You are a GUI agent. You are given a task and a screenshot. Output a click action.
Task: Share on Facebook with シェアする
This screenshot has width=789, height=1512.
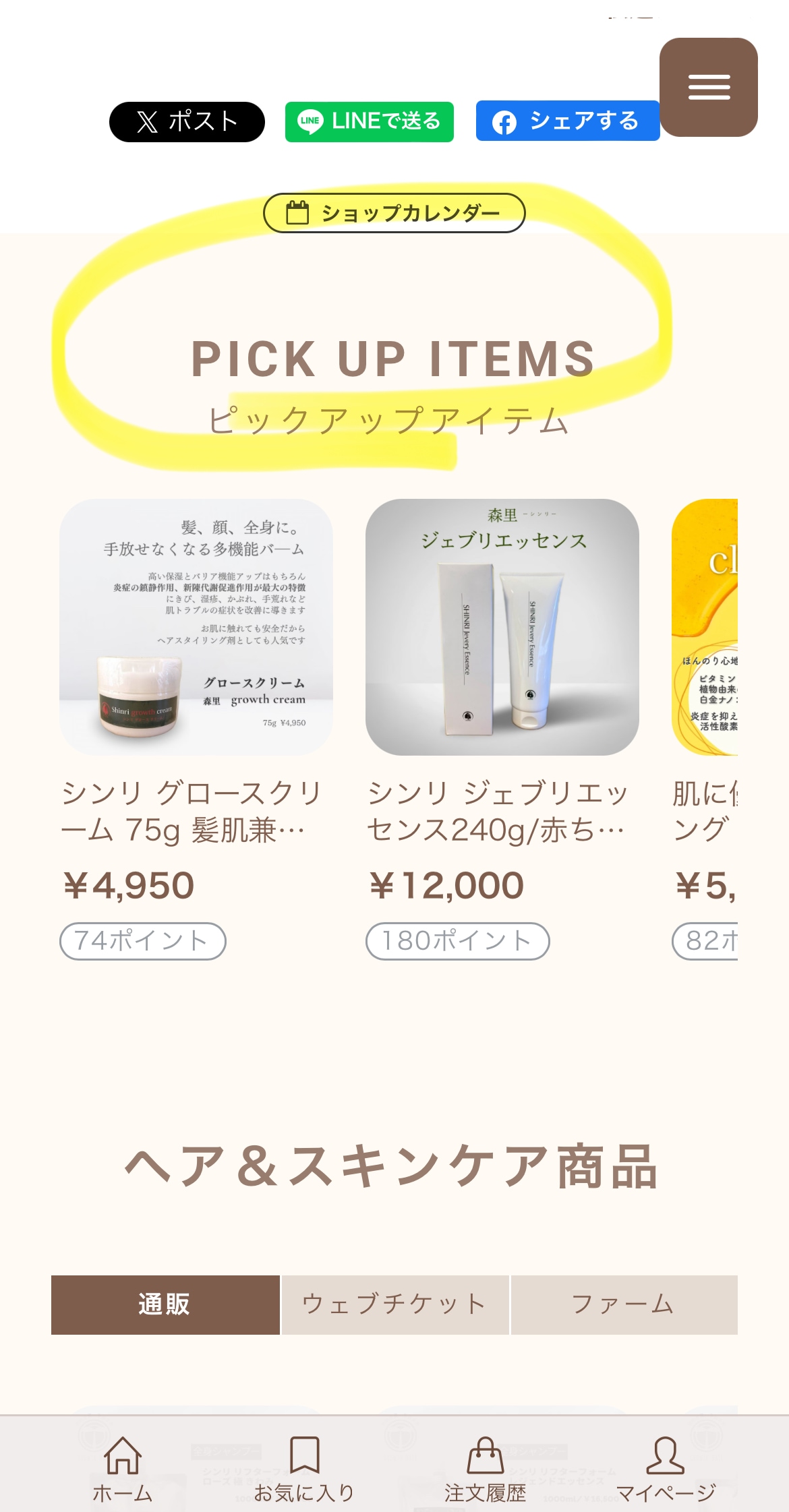point(567,121)
